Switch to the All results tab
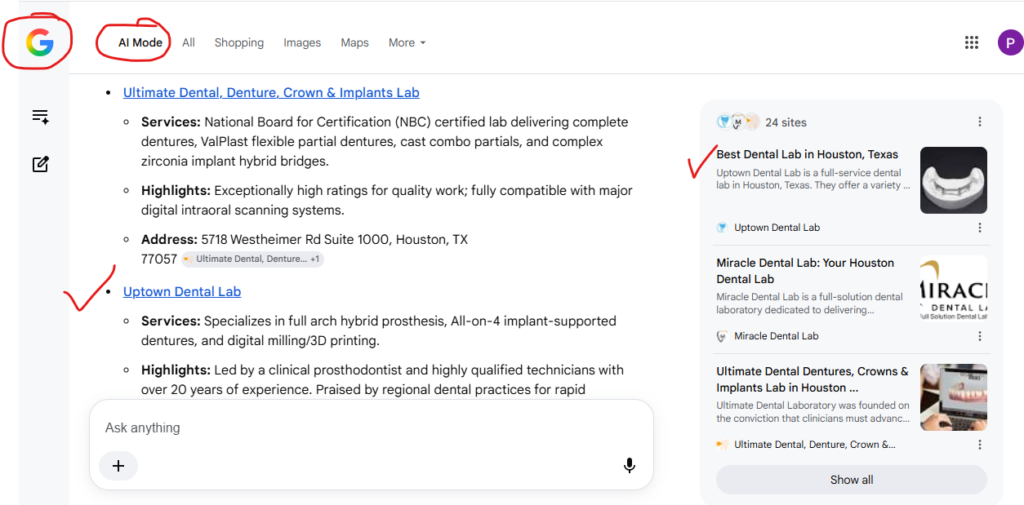 click(189, 42)
